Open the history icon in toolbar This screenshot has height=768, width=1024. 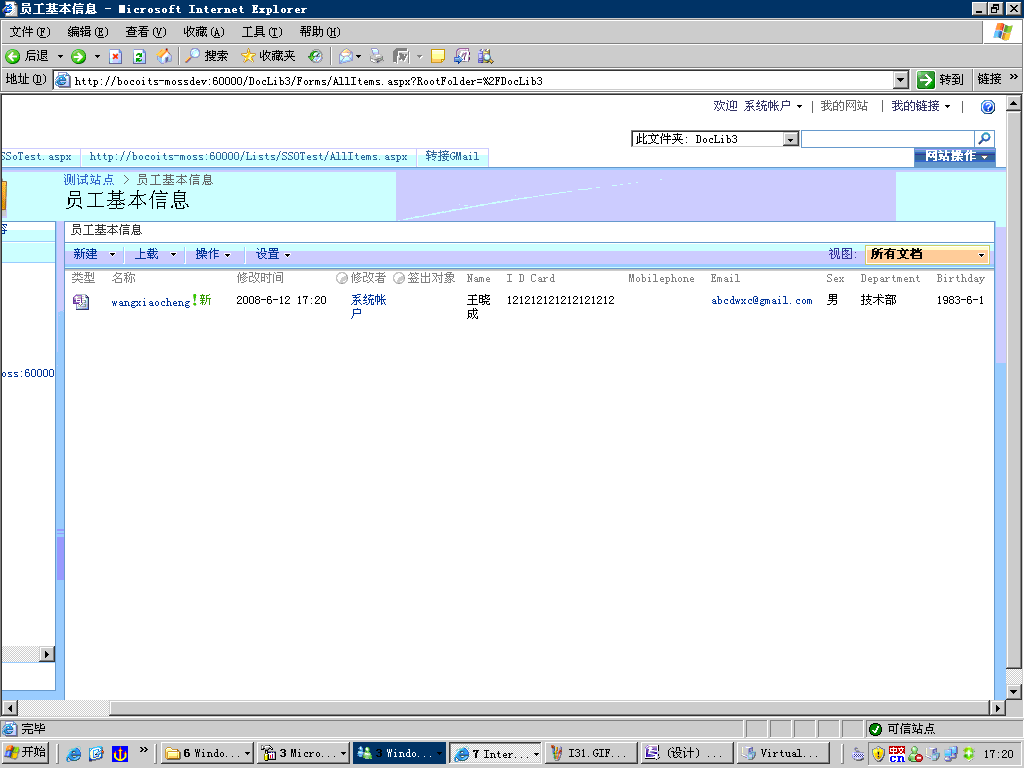point(315,56)
